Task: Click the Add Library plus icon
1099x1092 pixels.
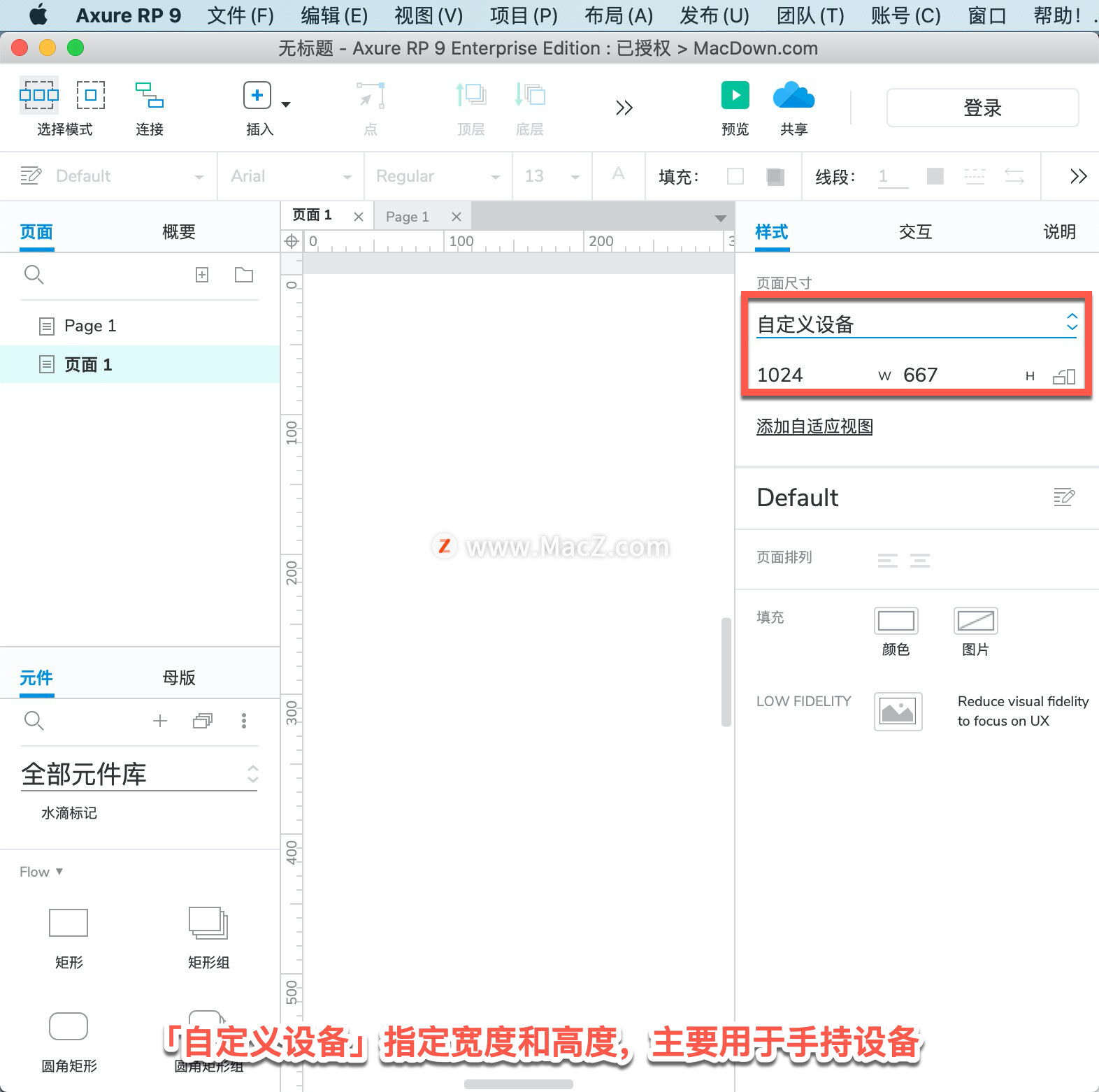Action: tap(160, 721)
